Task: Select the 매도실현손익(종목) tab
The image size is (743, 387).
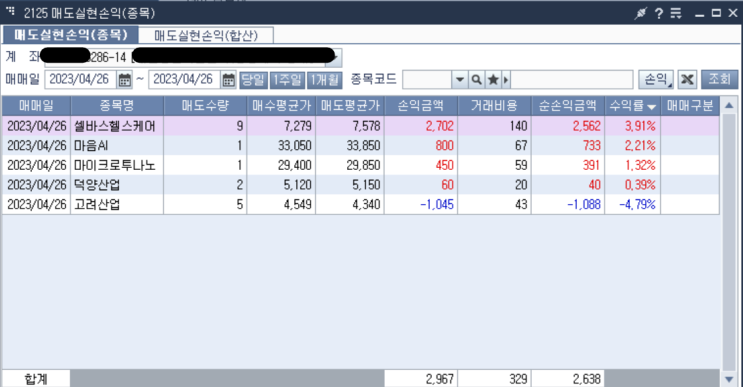Action: pos(71,35)
